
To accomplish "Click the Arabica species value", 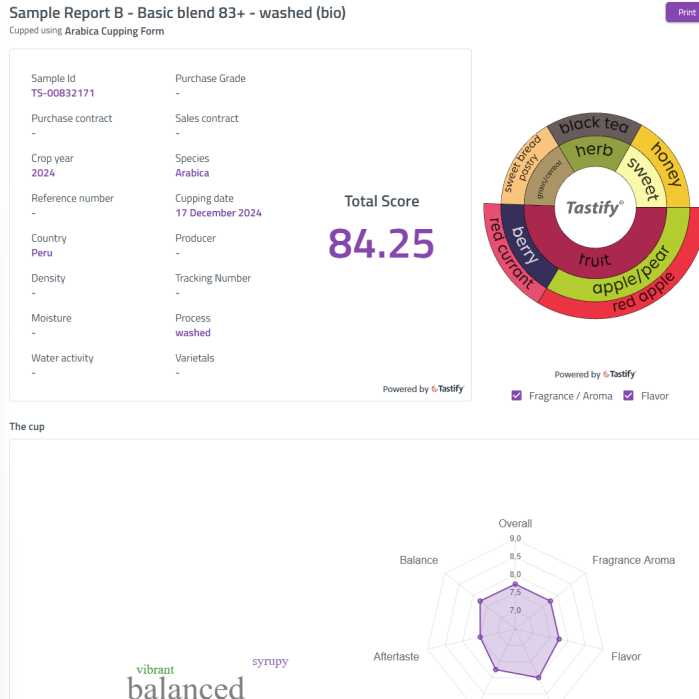I will (192, 173).
